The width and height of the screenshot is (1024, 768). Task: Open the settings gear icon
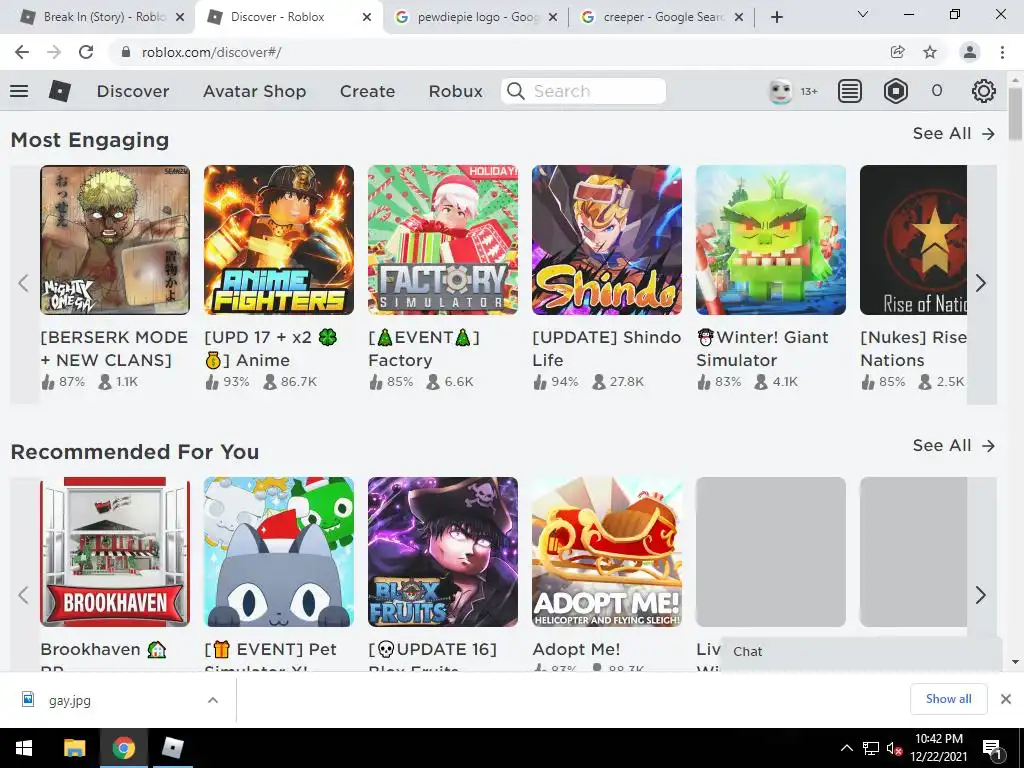click(983, 91)
